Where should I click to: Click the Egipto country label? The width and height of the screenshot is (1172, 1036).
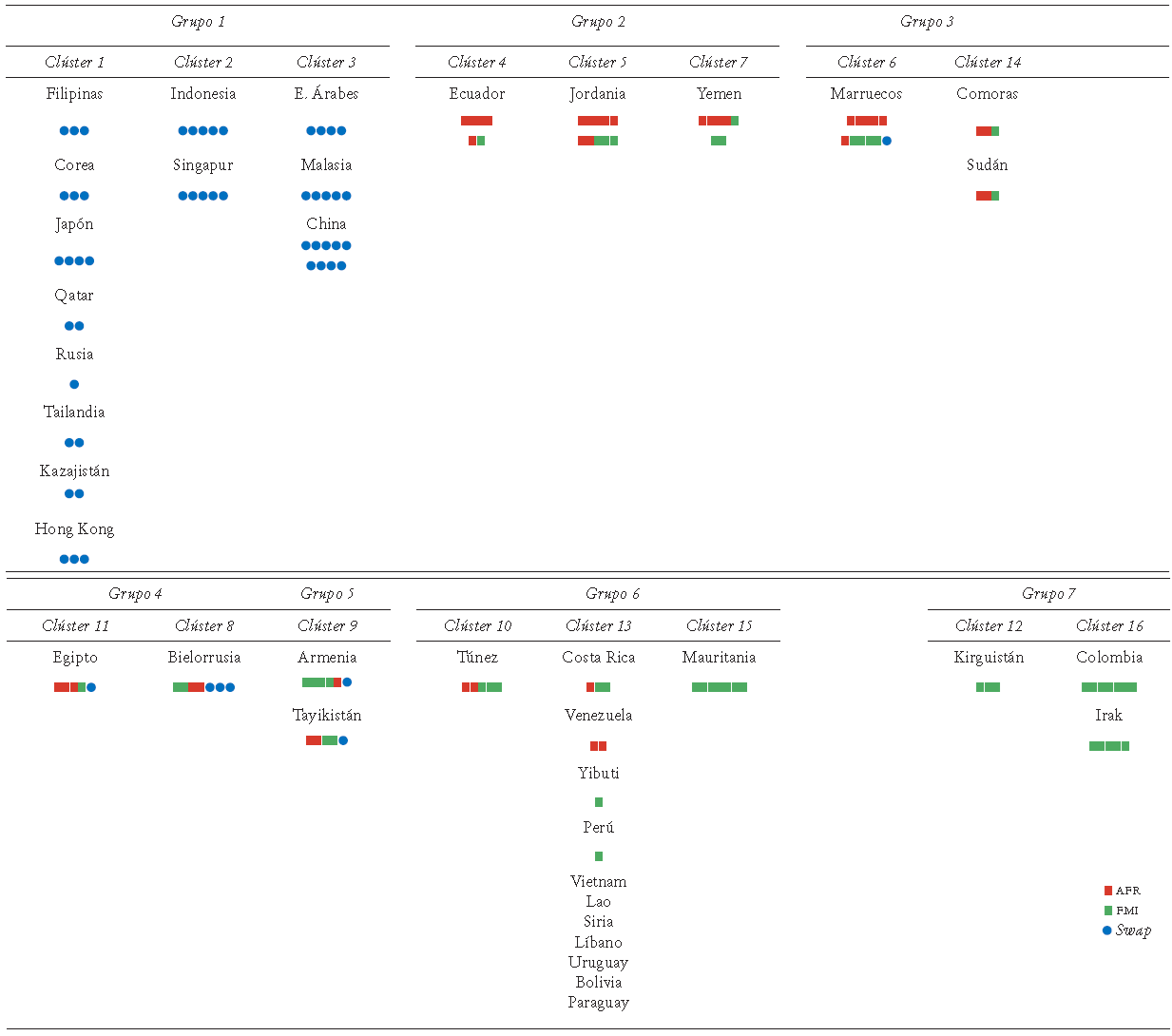[75, 657]
